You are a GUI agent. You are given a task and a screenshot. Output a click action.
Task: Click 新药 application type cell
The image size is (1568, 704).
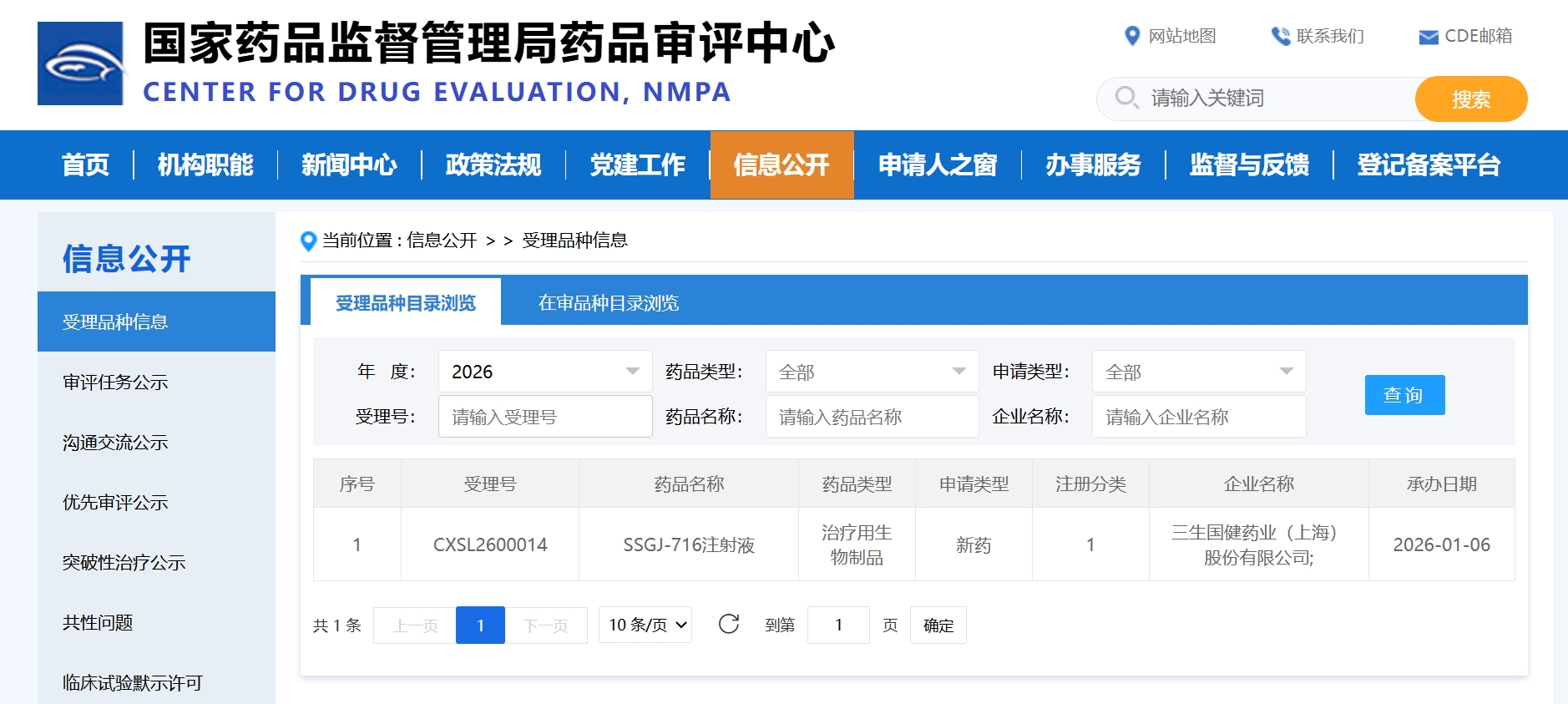pos(974,544)
